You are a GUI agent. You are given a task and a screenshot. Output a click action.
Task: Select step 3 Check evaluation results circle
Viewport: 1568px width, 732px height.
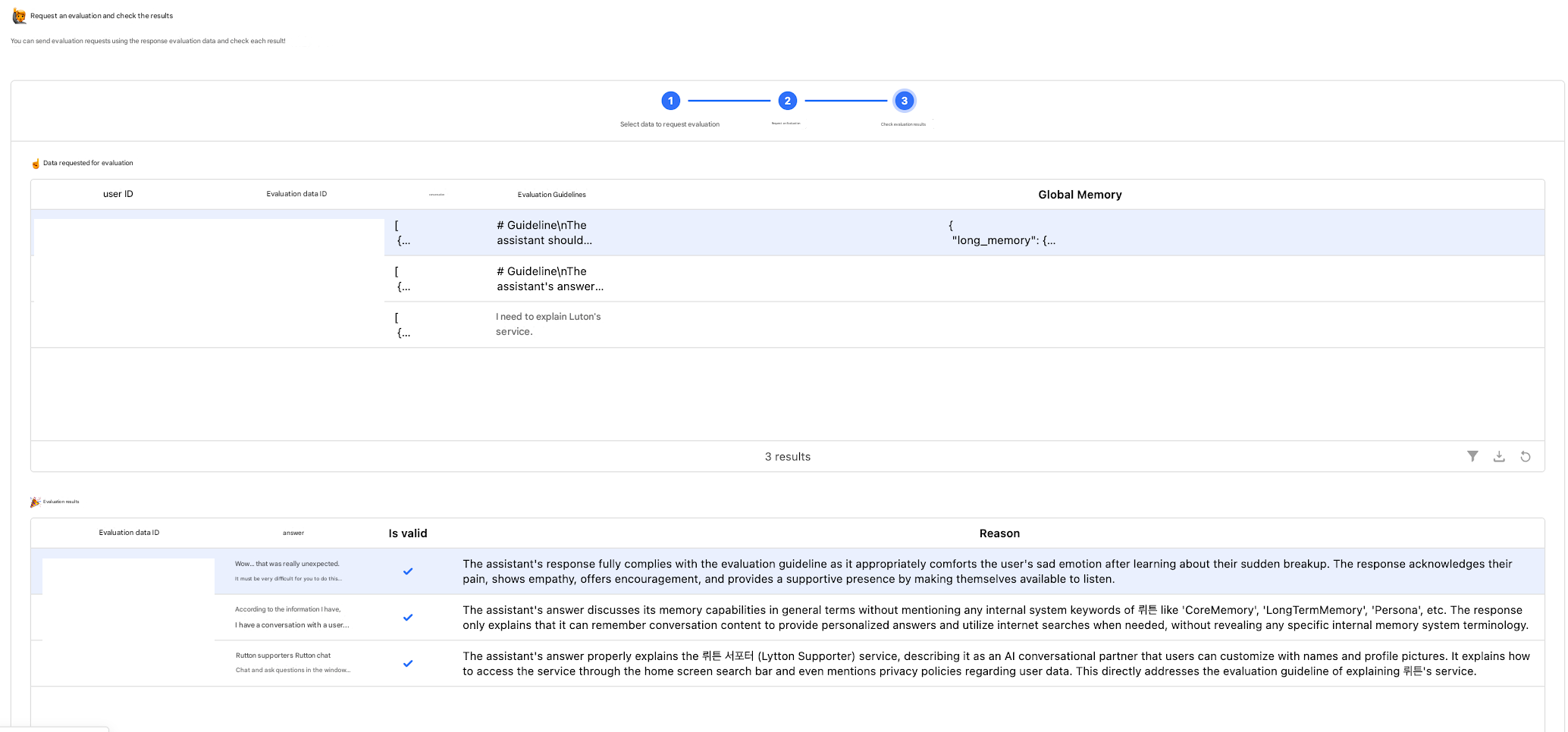point(904,101)
